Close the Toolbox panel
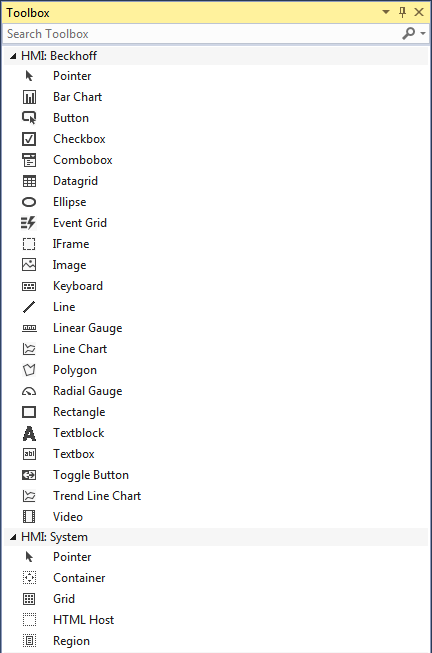 [x=419, y=12]
